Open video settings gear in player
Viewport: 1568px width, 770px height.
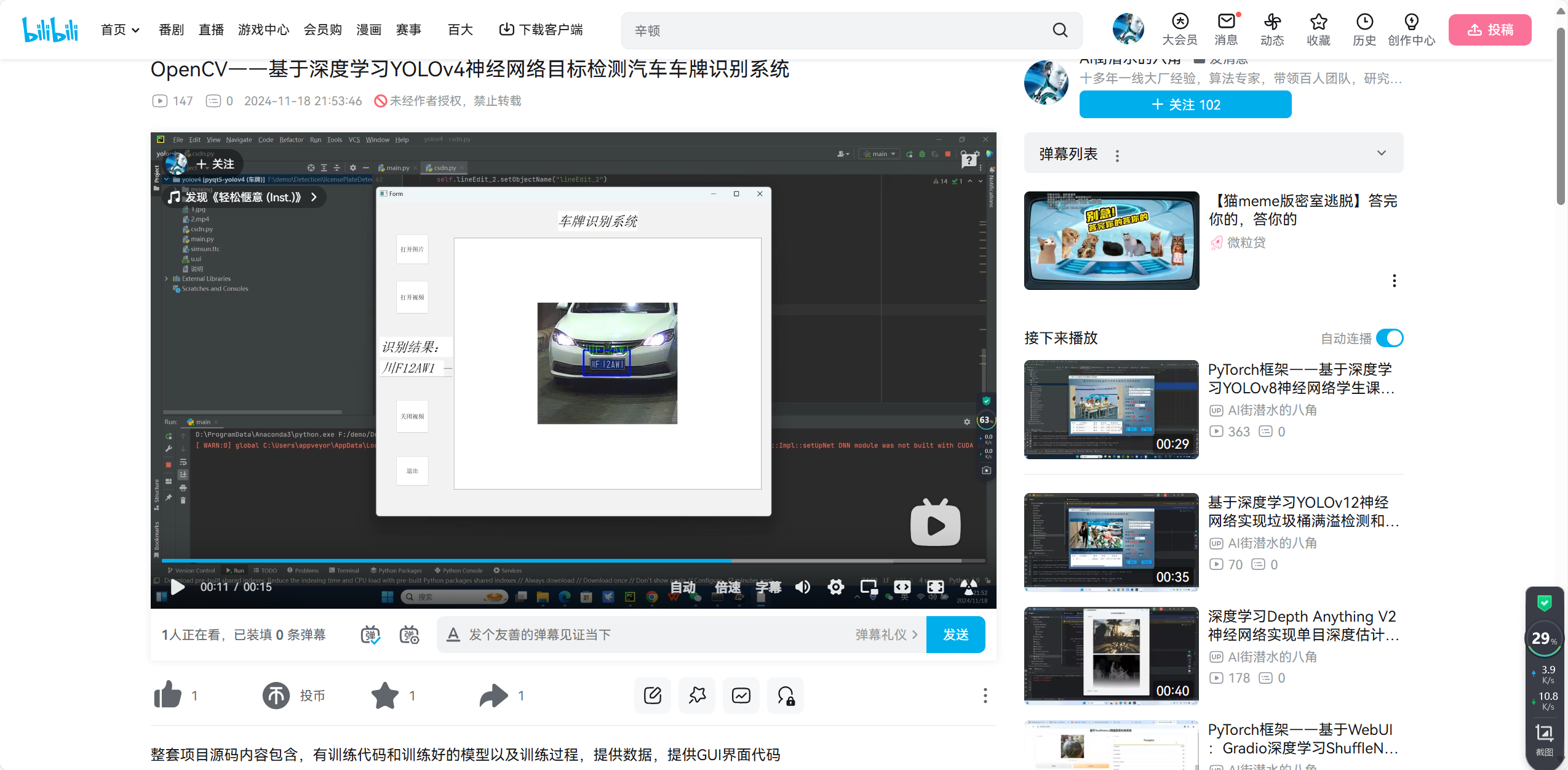pyautogui.click(x=835, y=587)
